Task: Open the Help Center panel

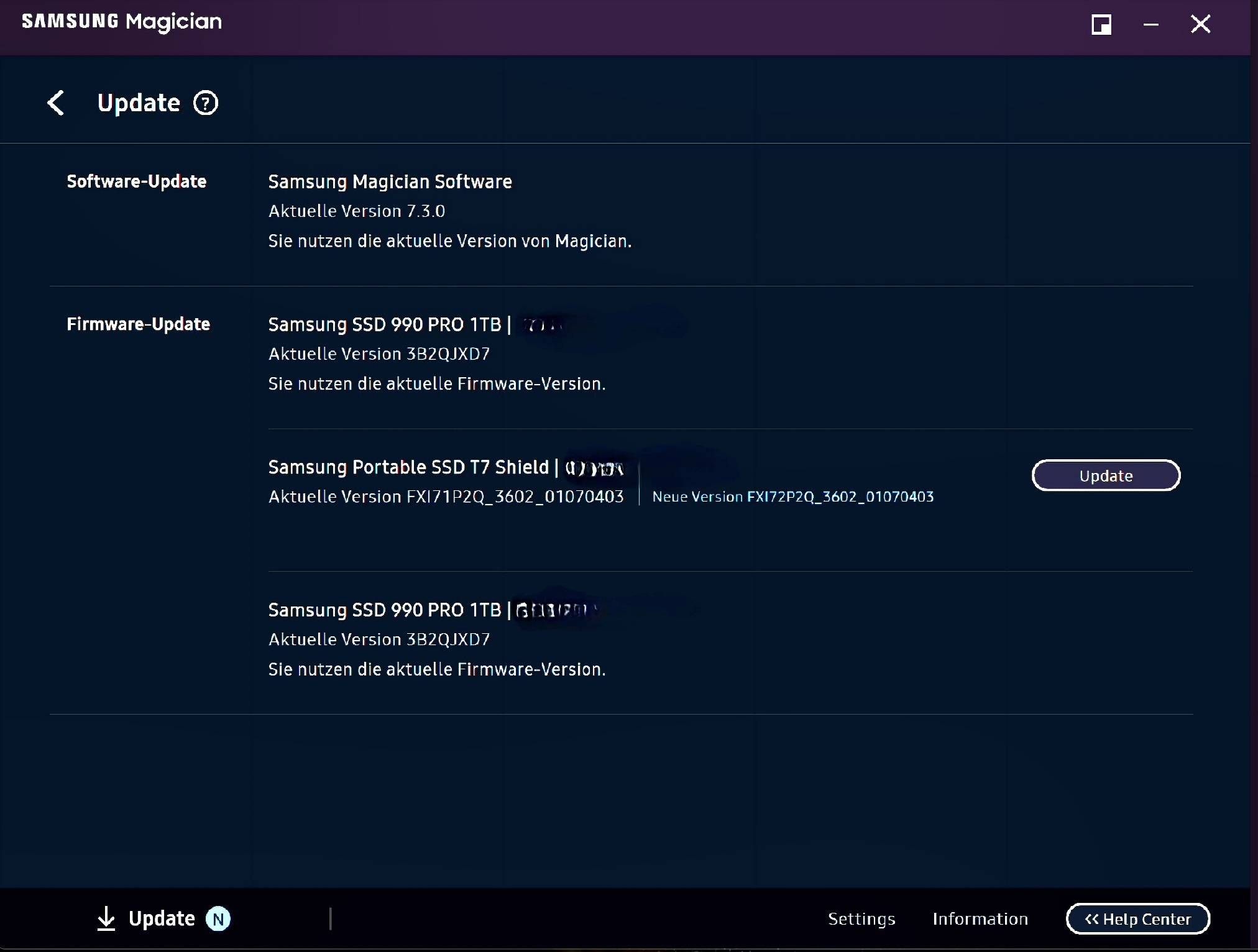Action: [1137, 919]
